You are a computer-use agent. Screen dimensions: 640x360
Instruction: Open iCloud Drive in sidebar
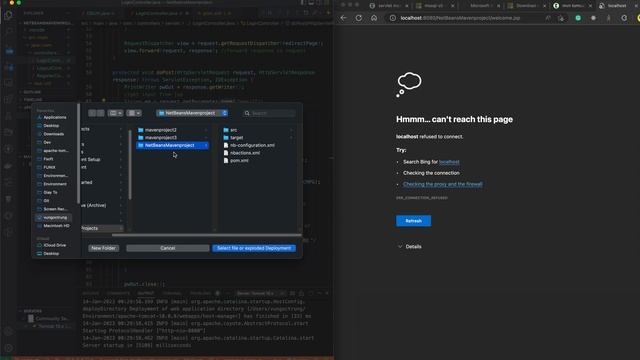tap(54, 245)
